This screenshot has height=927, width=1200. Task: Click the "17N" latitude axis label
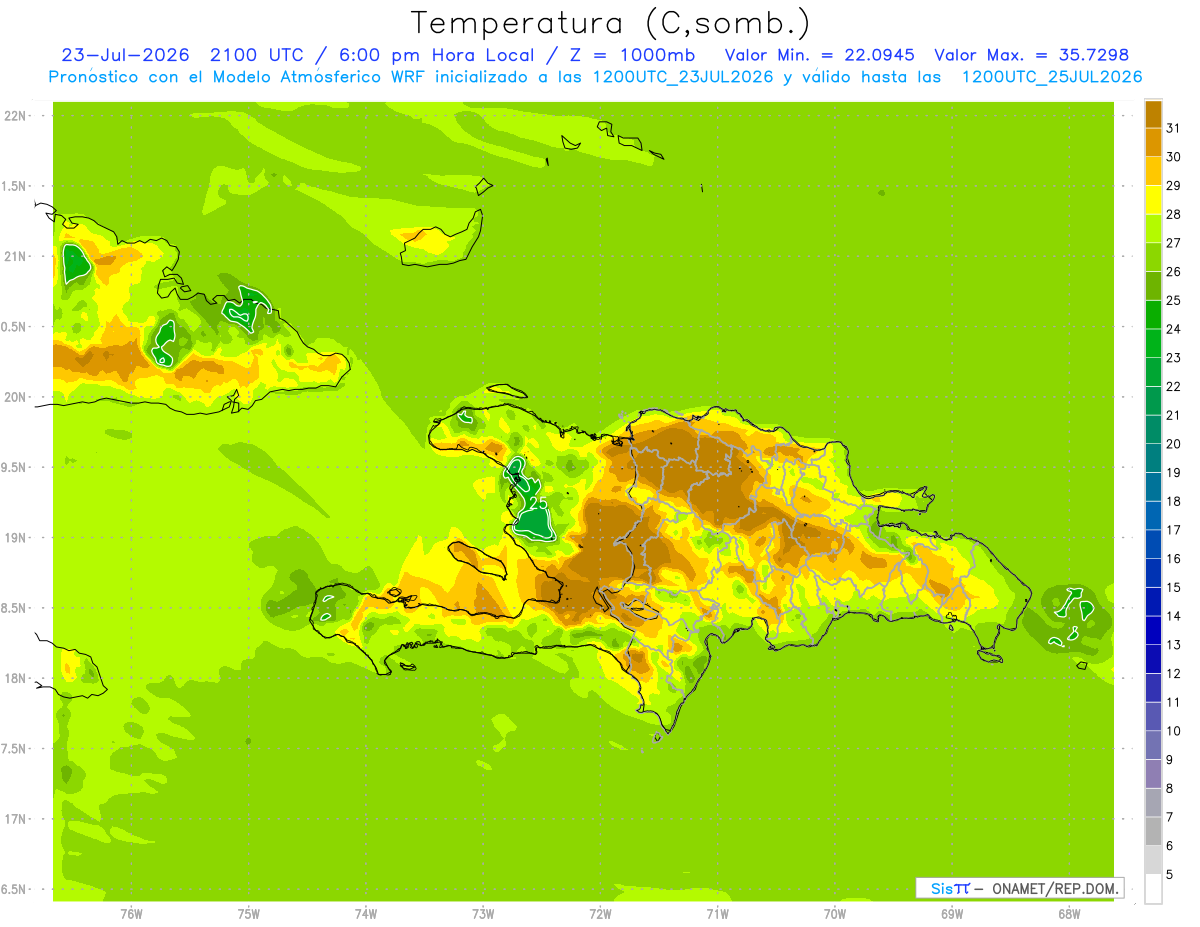click(x=14, y=819)
